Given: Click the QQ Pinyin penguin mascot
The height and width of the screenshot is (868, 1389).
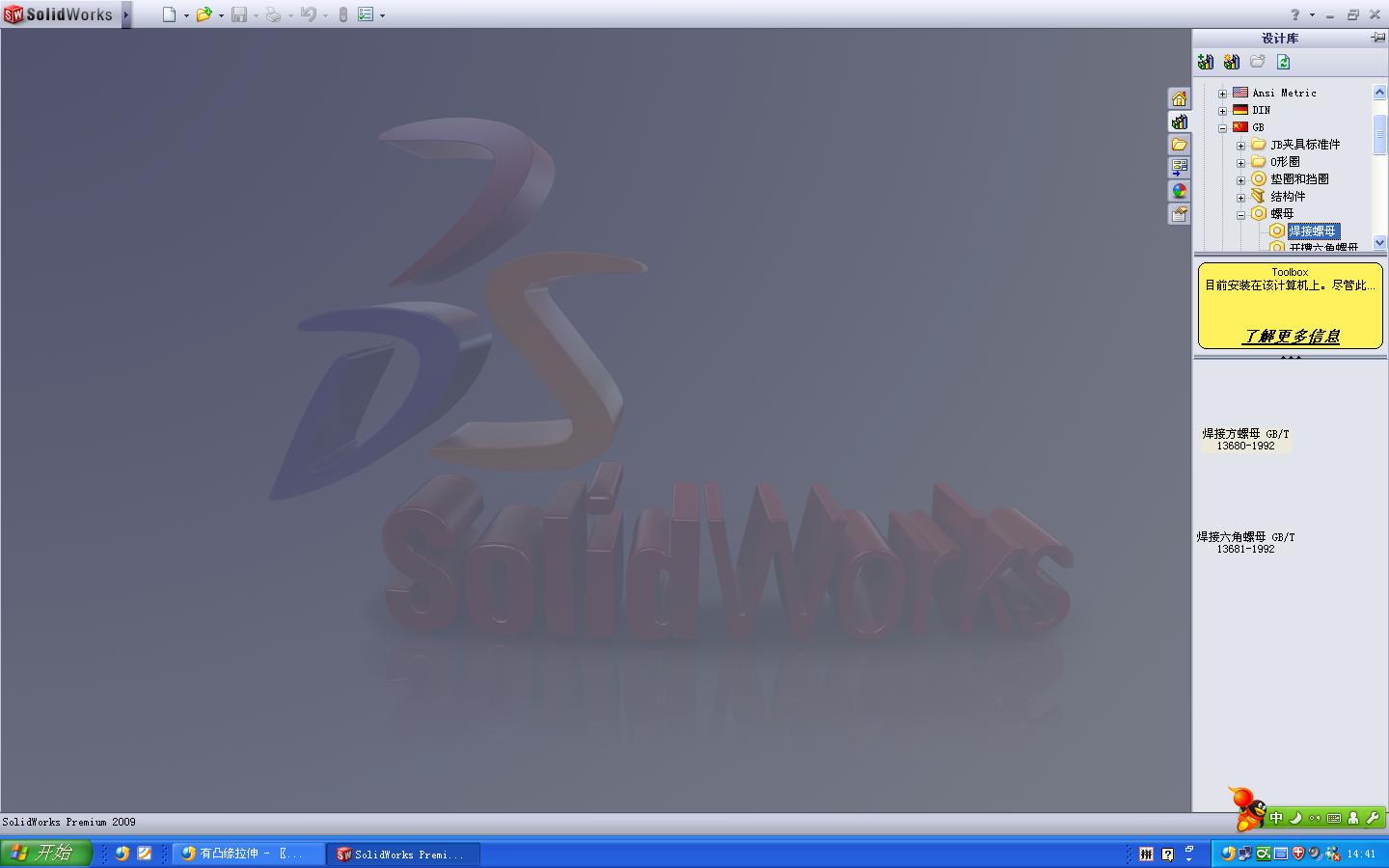Looking at the screenshot, I should point(1248,809).
